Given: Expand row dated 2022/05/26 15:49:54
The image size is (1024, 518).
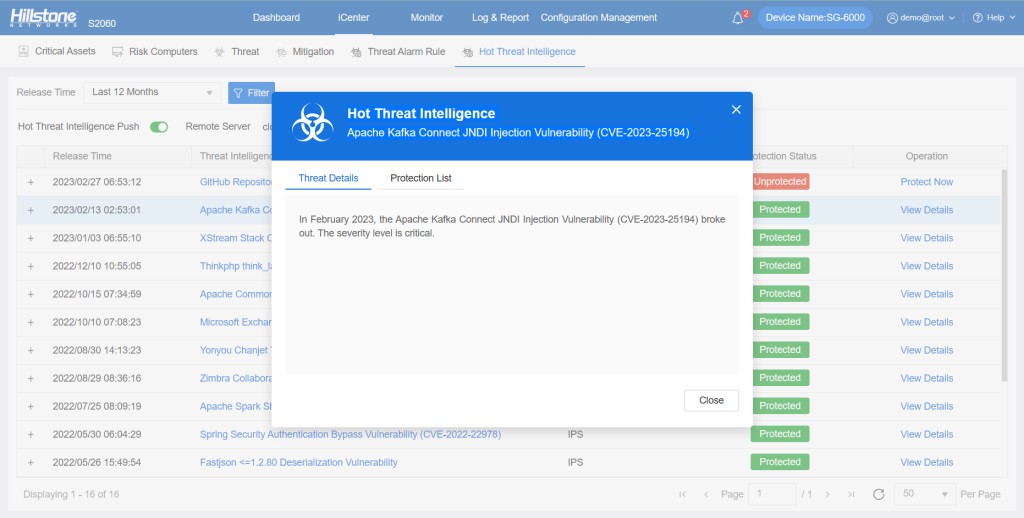Looking at the screenshot, I should point(31,462).
